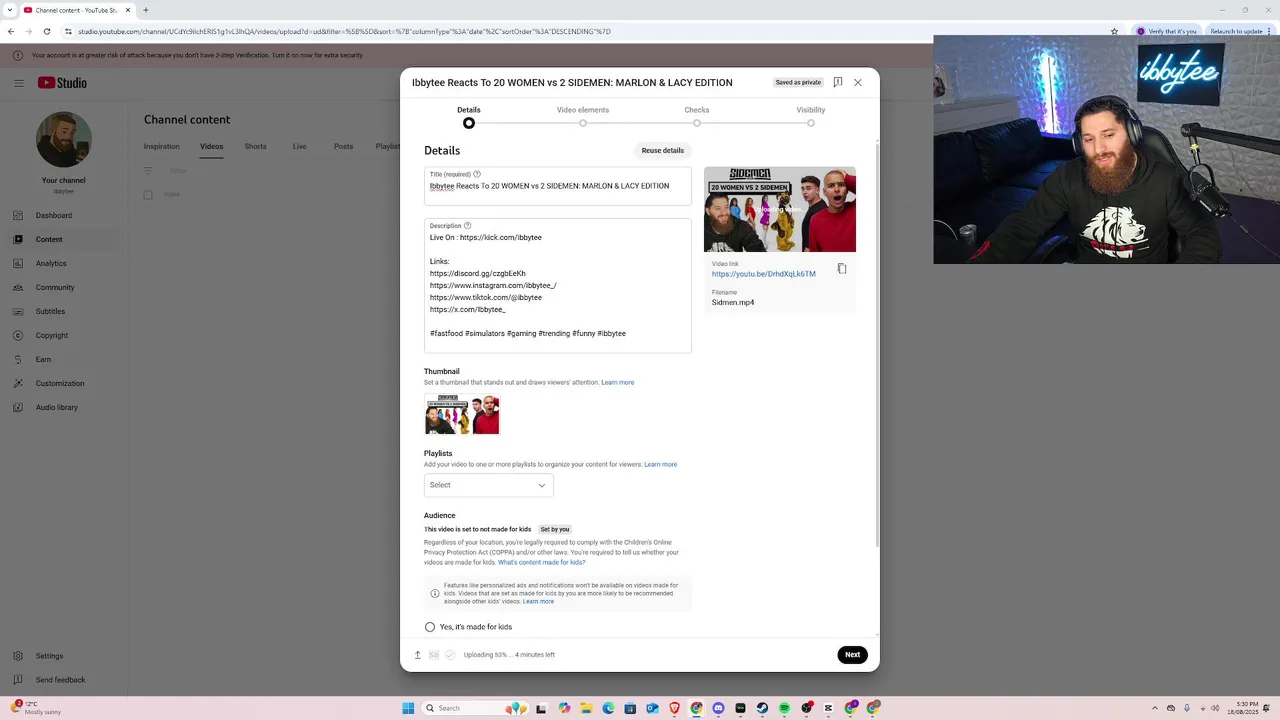The image size is (1280, 720).
Task: Click the send feedback flag icon in dialog header
Action: 838,82
